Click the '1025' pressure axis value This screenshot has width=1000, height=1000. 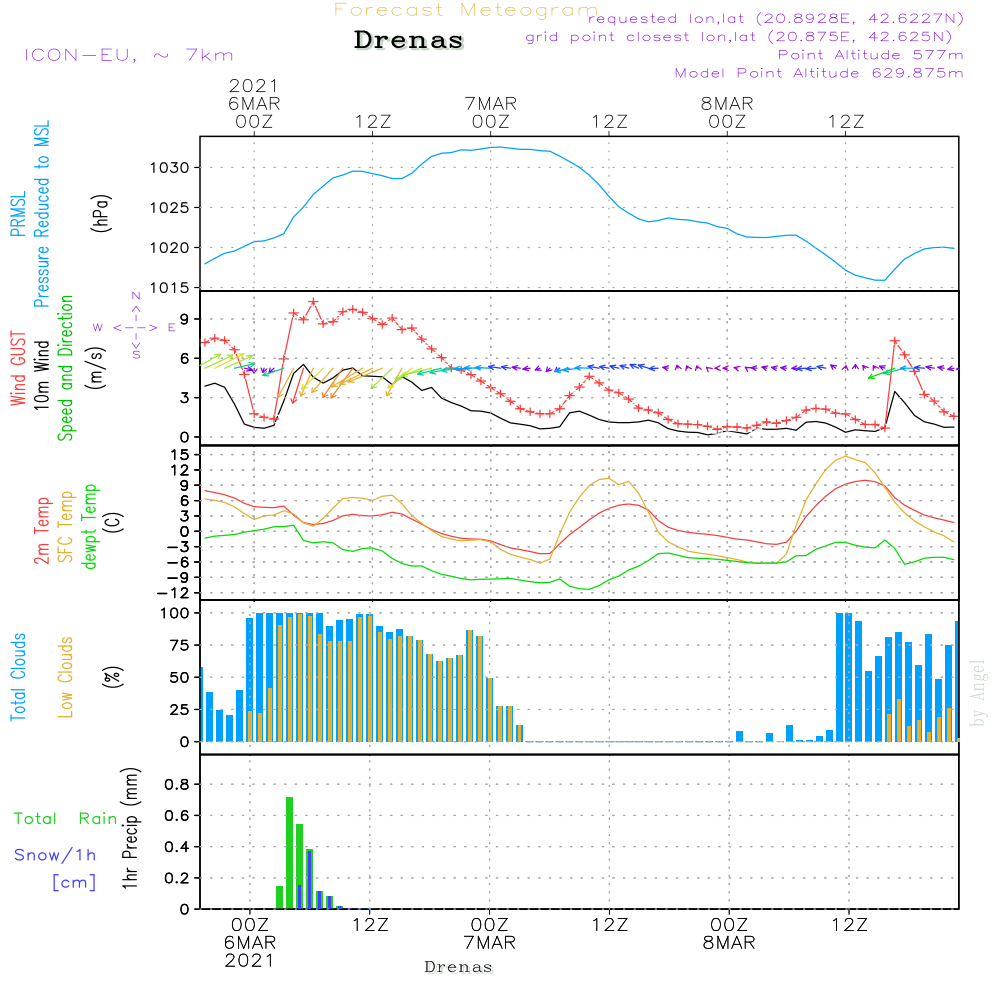tap(170, 208)
